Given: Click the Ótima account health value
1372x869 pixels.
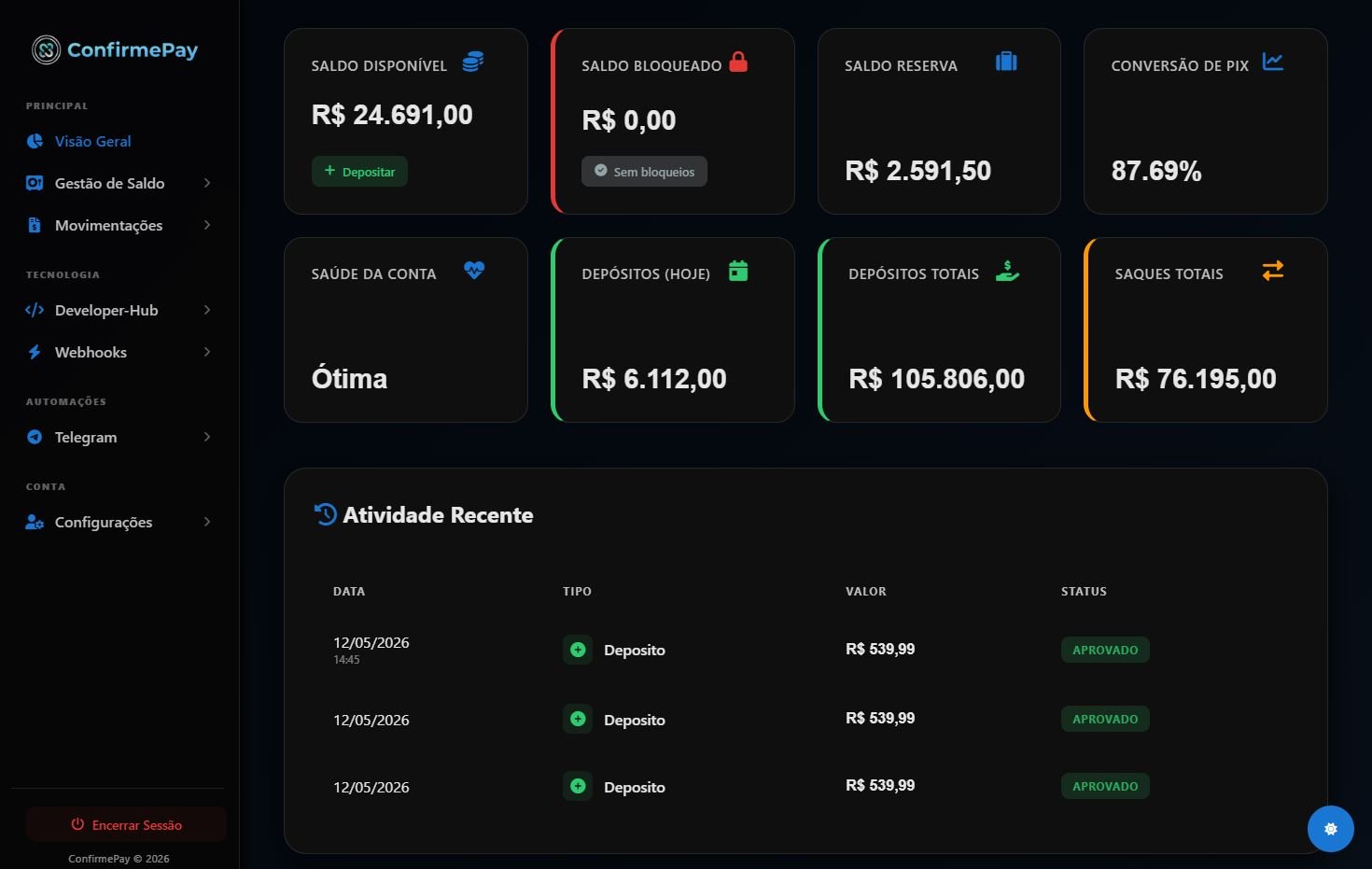Looking at the screenshot, I should click(x=349, y=379).
